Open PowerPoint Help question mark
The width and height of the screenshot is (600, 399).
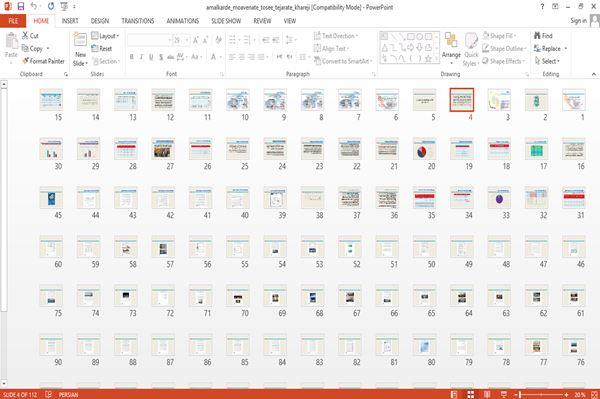(x=542, y=7)
